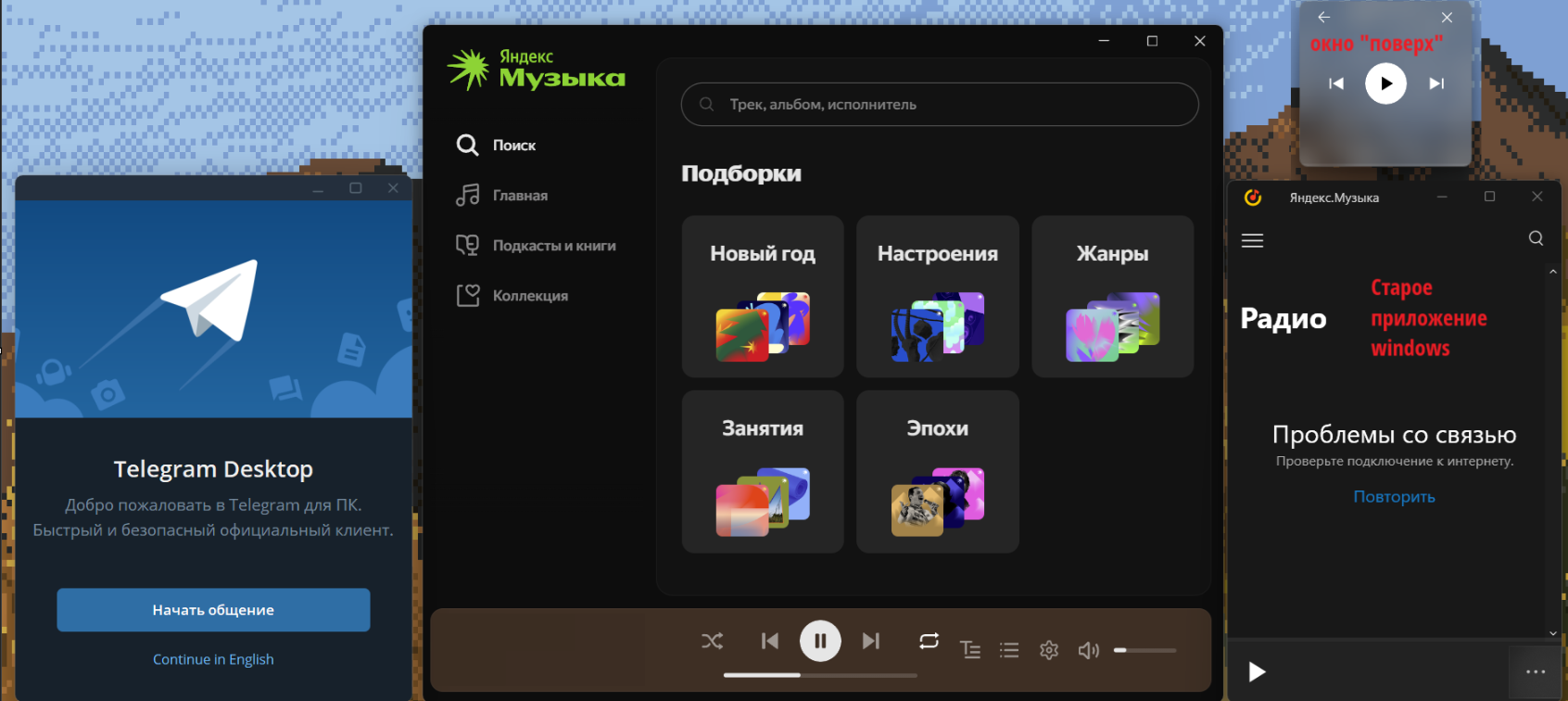Image resolution: width=1568 pixels, height=701 pixels.
Task: Skip to next track in the mini player
Action: tap(1436, 83)
